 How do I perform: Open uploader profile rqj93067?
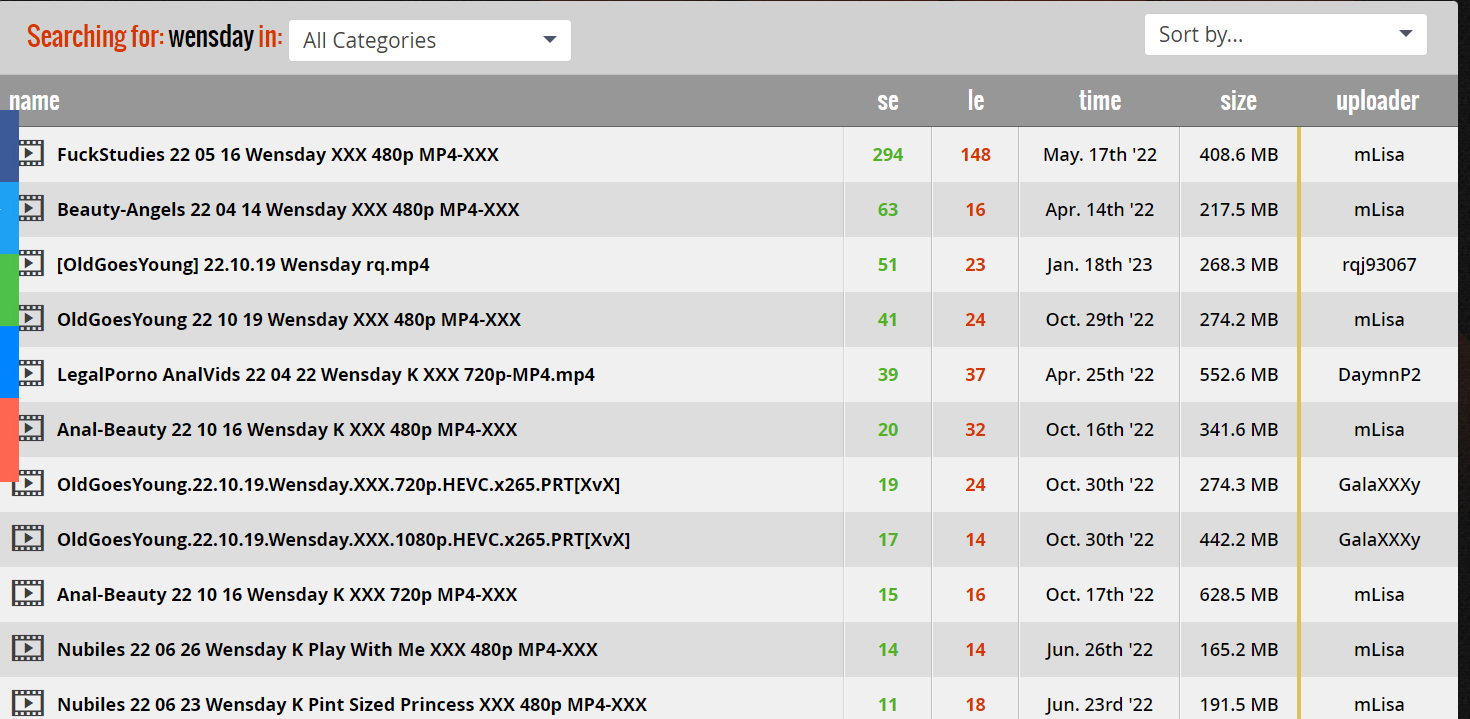[1379, 265]
